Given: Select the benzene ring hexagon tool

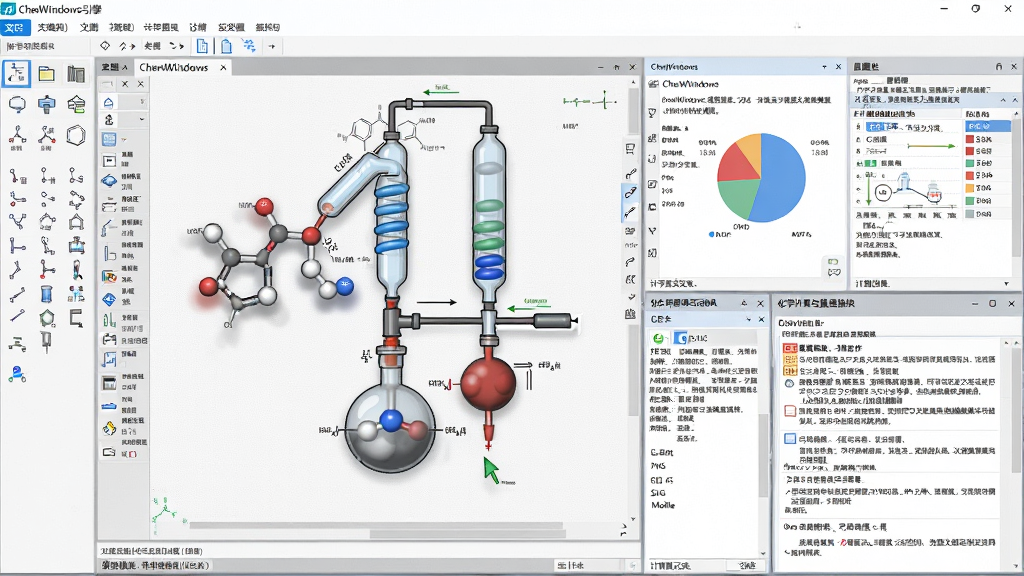Looking at the screenshot, I should (x=76, y=135).
